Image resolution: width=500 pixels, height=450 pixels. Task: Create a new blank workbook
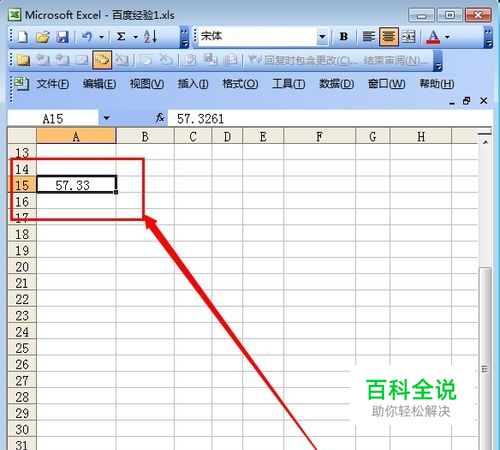[22, 37]
